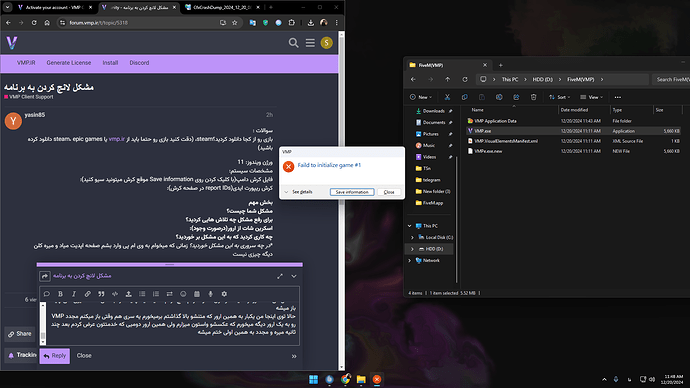Click Save information button in error dialog

(352, 192)
